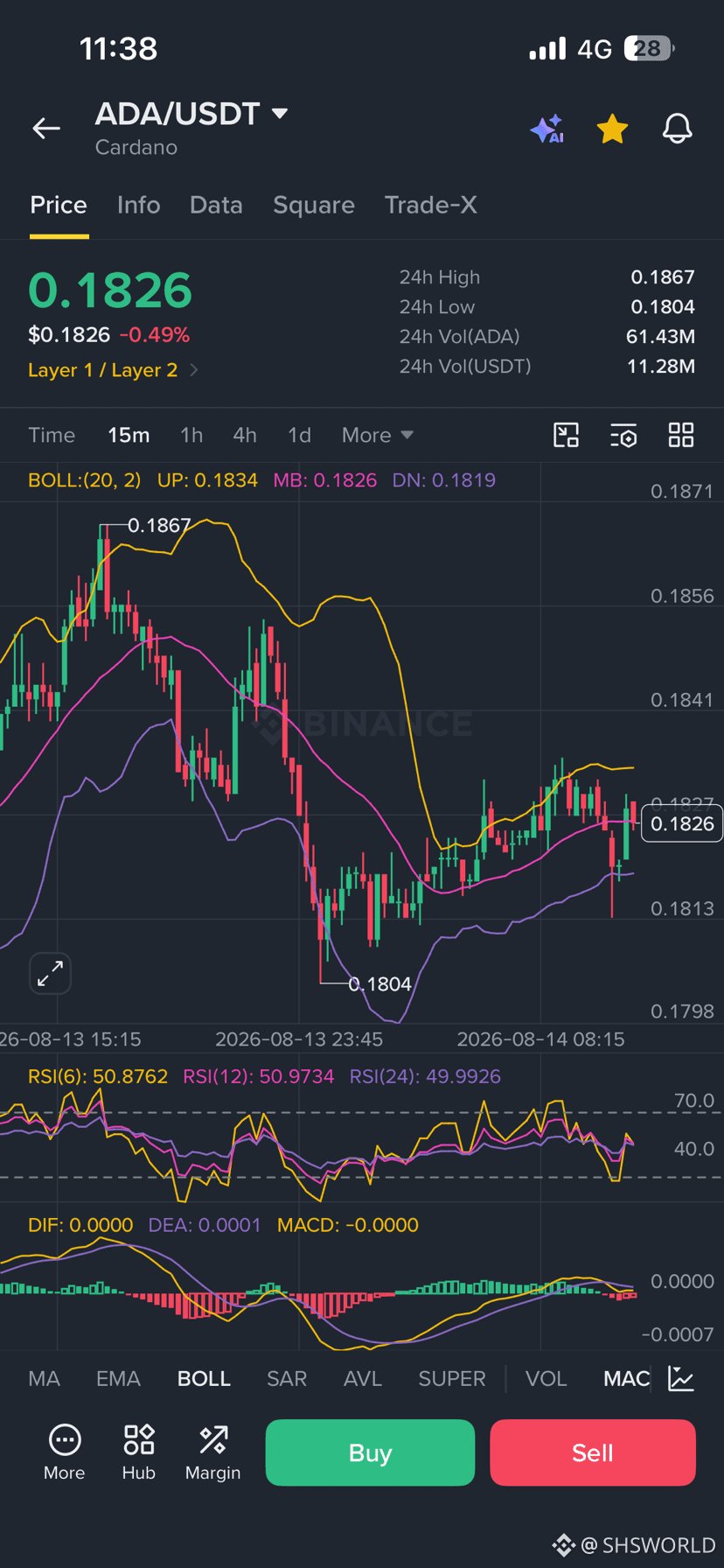Tap the DEA value in MACD legend

point(205,1225)
